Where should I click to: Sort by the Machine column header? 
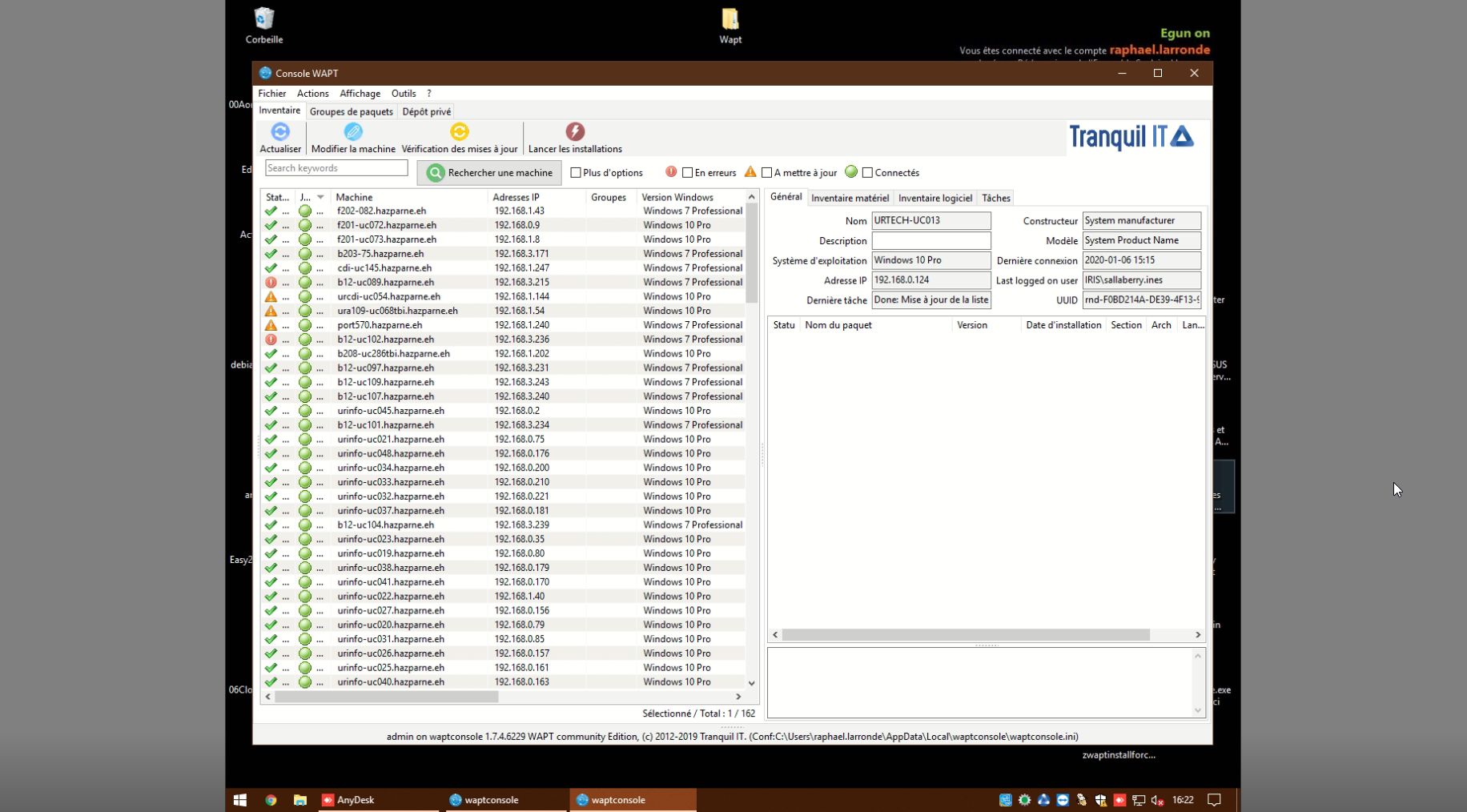point(408,197)
